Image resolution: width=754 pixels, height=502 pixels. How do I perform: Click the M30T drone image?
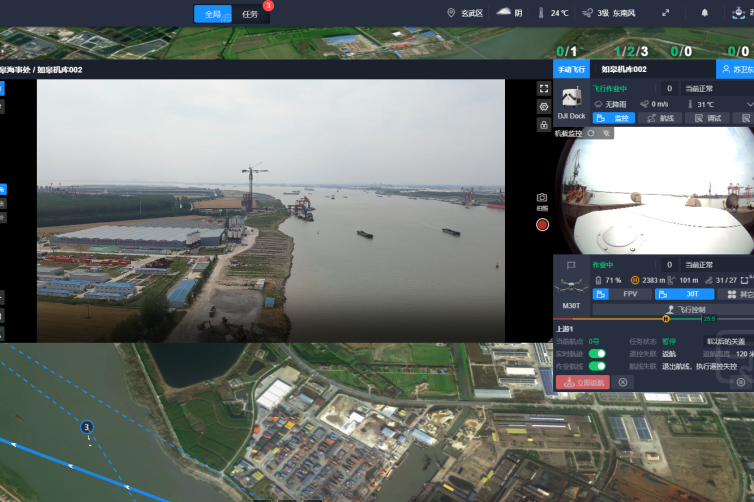(571, 286)
